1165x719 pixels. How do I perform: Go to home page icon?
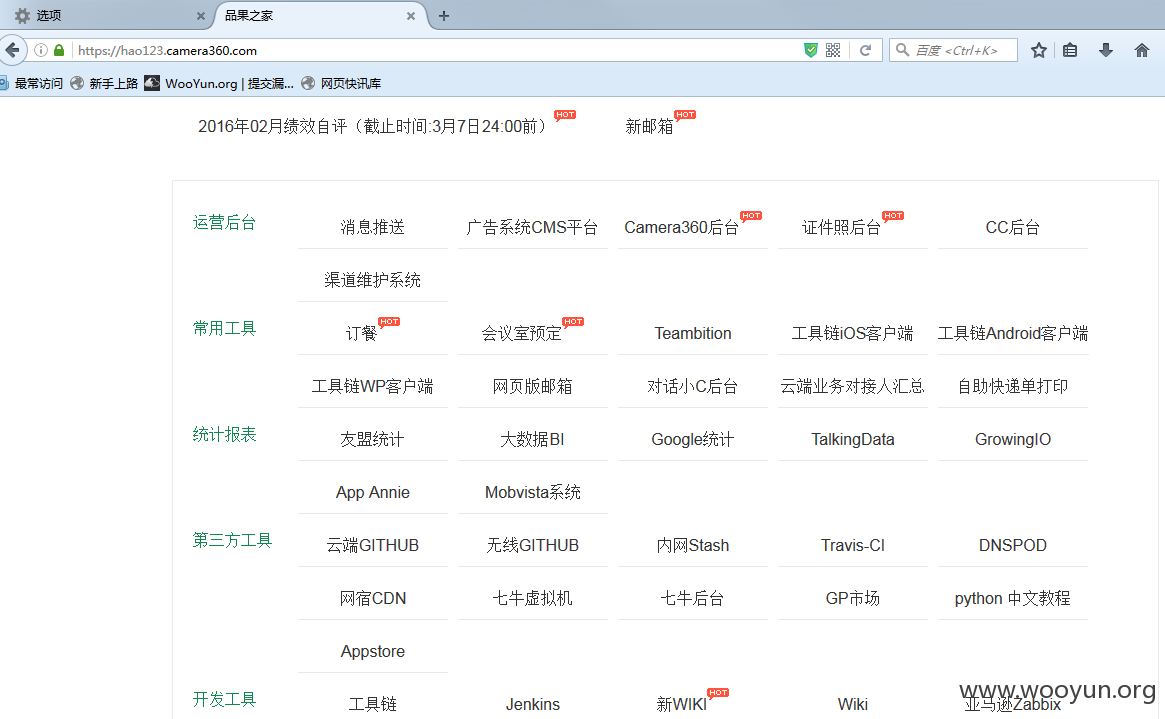1142,51
